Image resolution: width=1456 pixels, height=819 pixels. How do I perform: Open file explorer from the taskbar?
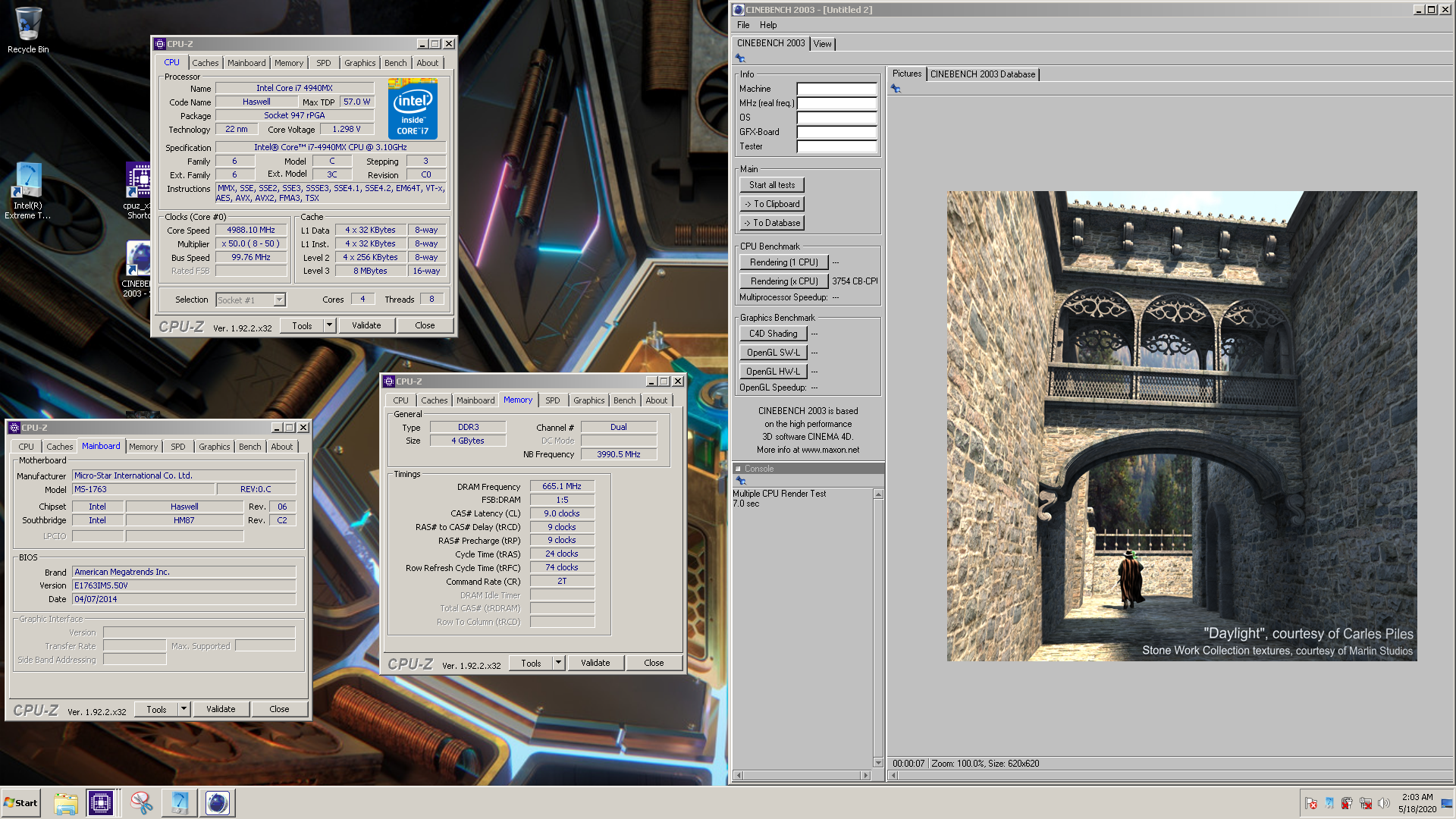pyautogui.click(x=66, y=802)
